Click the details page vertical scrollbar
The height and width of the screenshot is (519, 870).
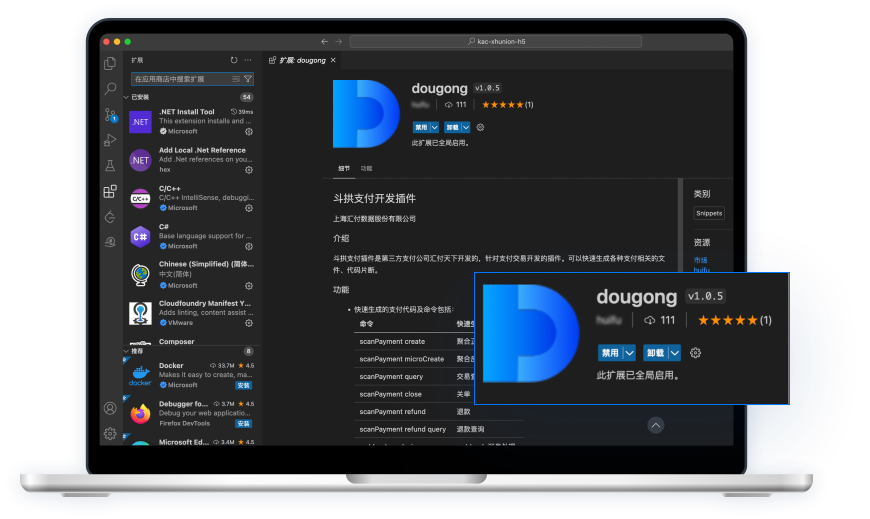[x=680, y=225]
